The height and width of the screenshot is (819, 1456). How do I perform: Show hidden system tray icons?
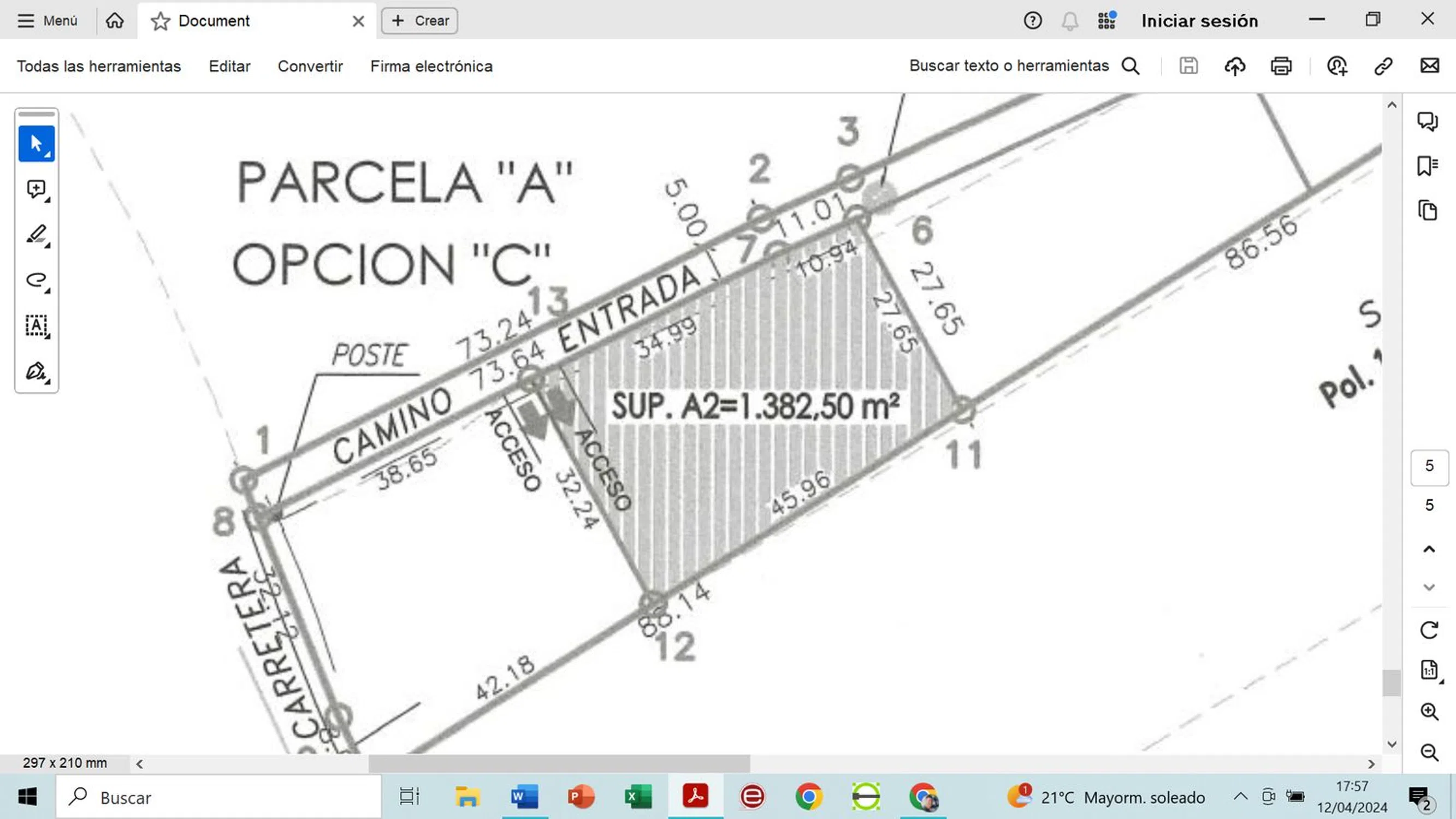(1240, 797)
